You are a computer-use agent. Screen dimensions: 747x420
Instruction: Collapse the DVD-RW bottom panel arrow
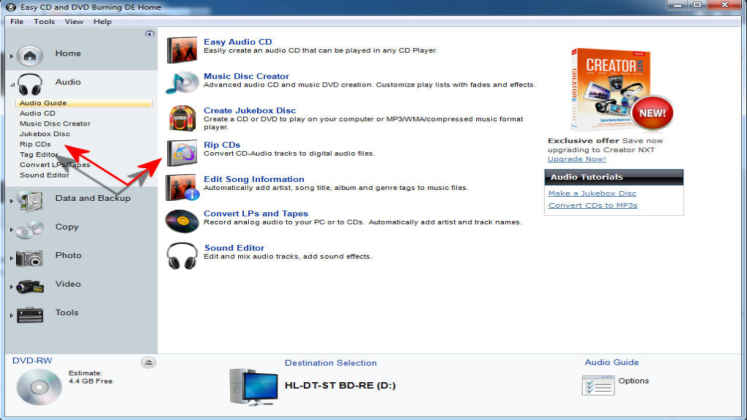coord(148,362)
